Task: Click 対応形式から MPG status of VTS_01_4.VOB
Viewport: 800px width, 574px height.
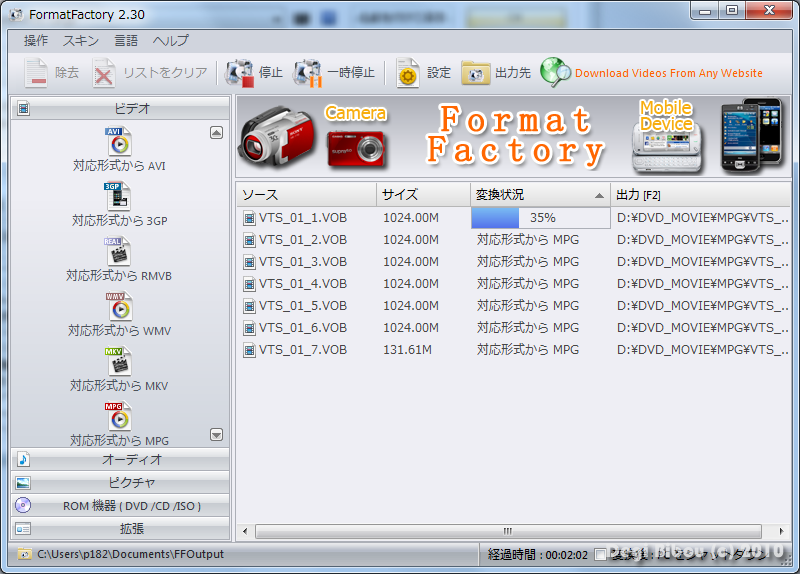Action: point(528,284)
